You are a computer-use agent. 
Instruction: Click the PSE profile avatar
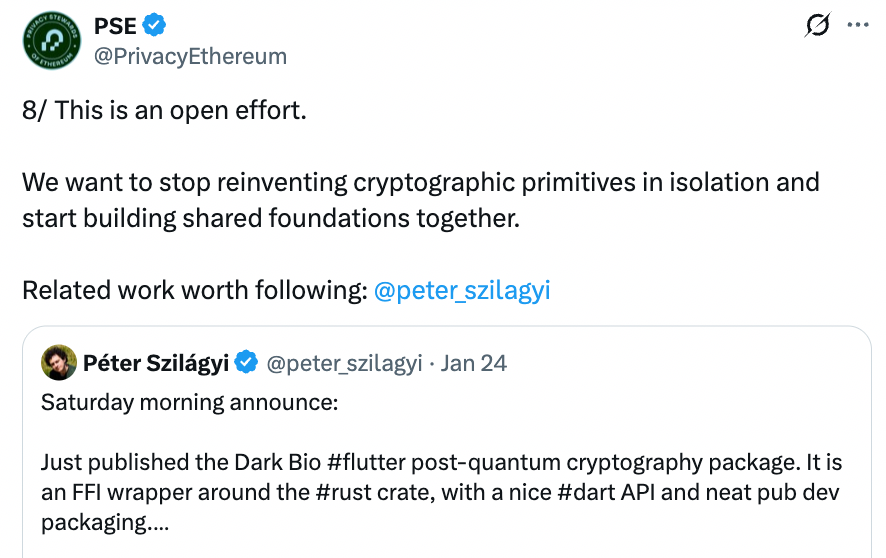tap(48, 41)
